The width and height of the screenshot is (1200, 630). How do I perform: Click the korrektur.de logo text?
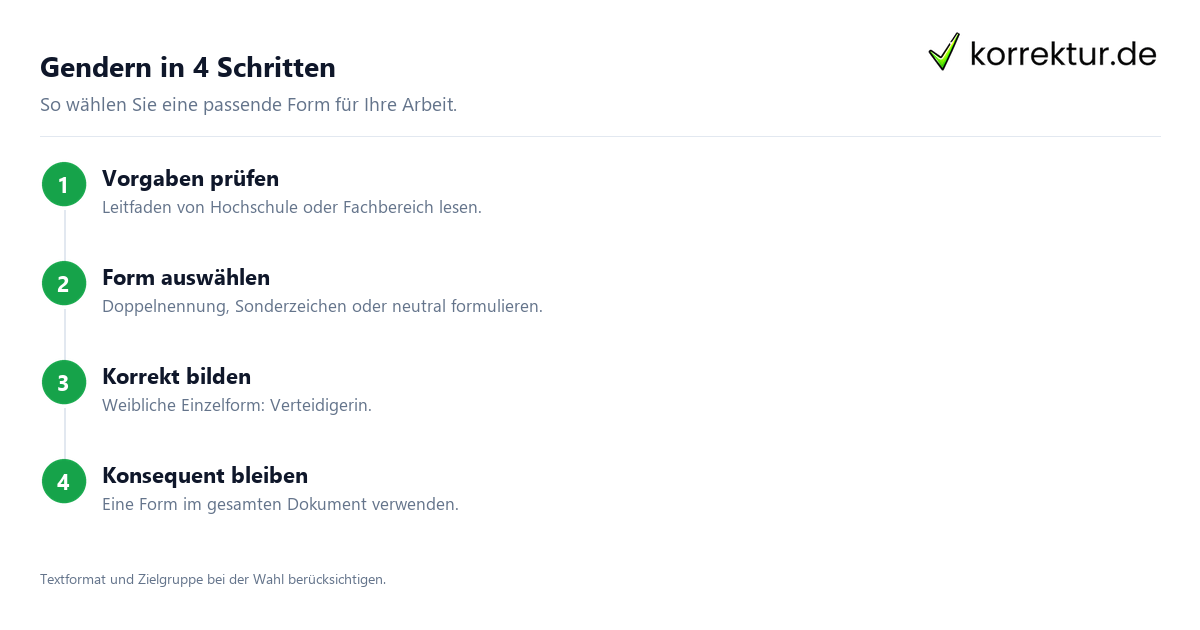tap(1063, 54)
